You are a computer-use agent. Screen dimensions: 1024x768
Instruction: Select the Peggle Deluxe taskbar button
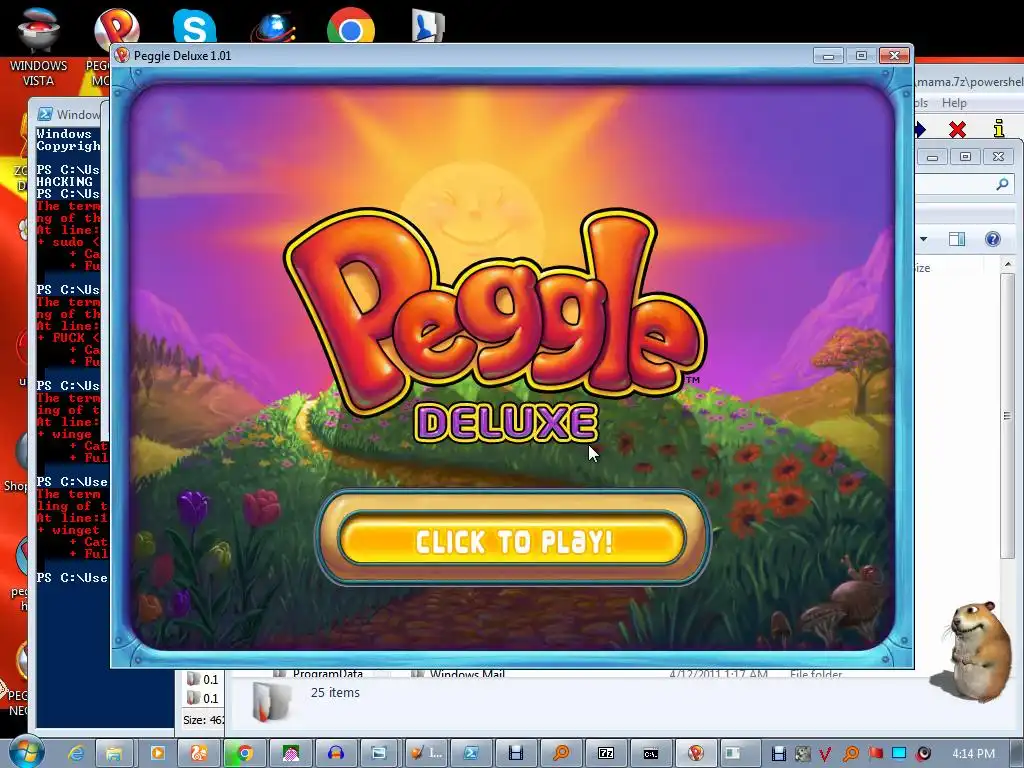tap(696, 753)
